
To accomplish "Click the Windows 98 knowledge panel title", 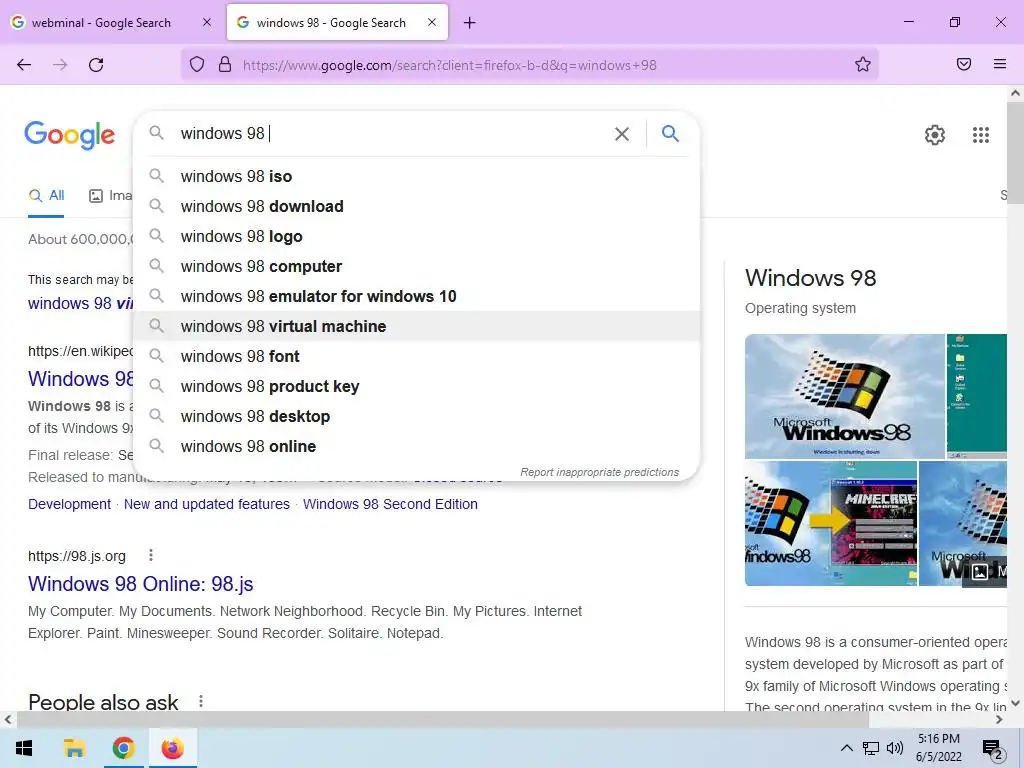I will pyautogui.click(x=810, y=278).
